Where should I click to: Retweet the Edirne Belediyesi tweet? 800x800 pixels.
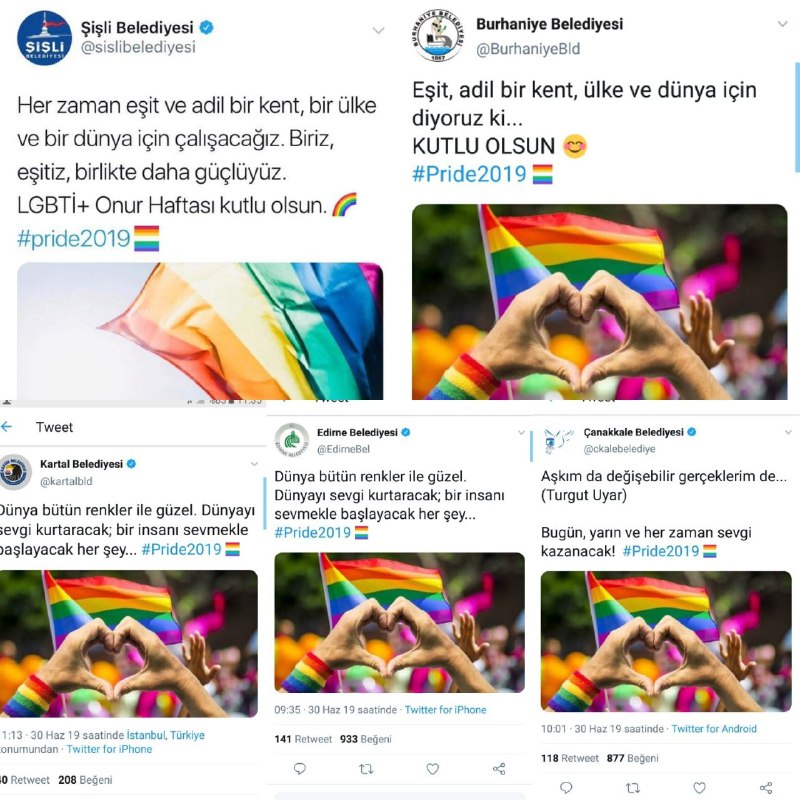pyautogui.click(x=366, y=768)
